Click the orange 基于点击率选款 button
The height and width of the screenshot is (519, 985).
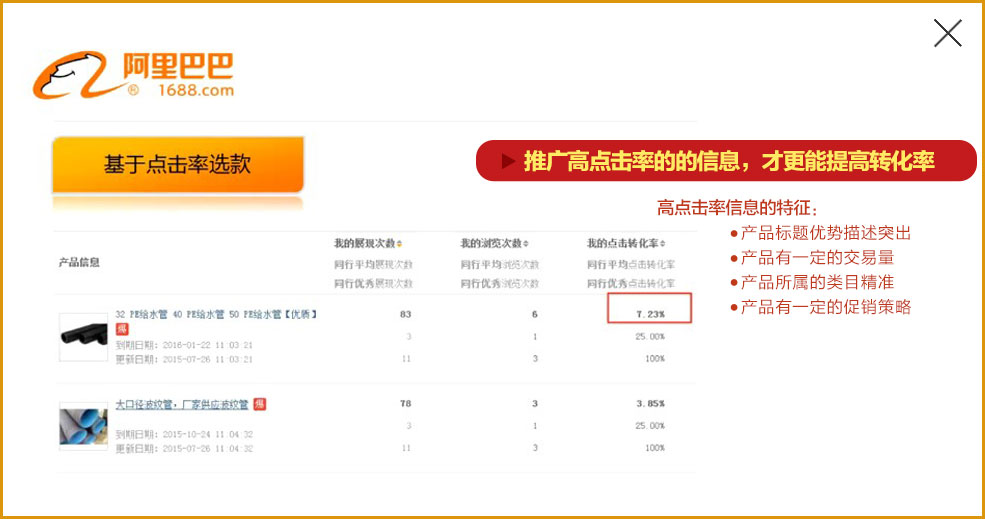coord(177,165)
